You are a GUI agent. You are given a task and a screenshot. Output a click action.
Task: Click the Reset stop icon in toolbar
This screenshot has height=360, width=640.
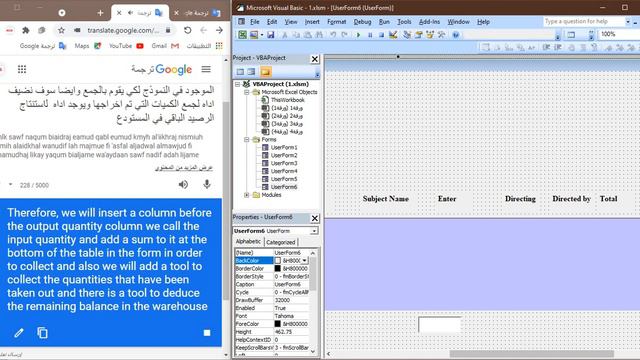click(381, 35)
